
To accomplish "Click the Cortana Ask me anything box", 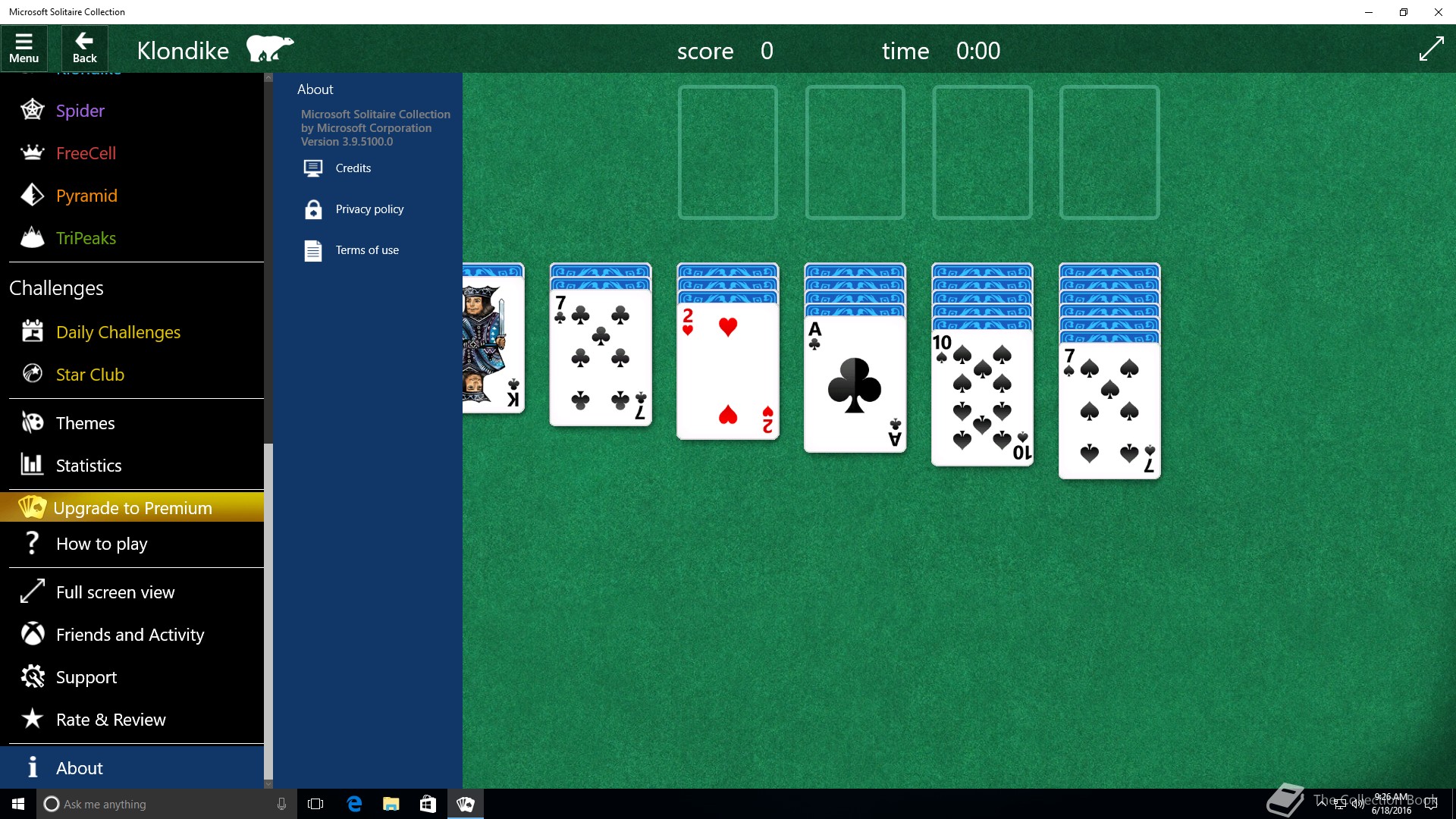I will (165, 804).
